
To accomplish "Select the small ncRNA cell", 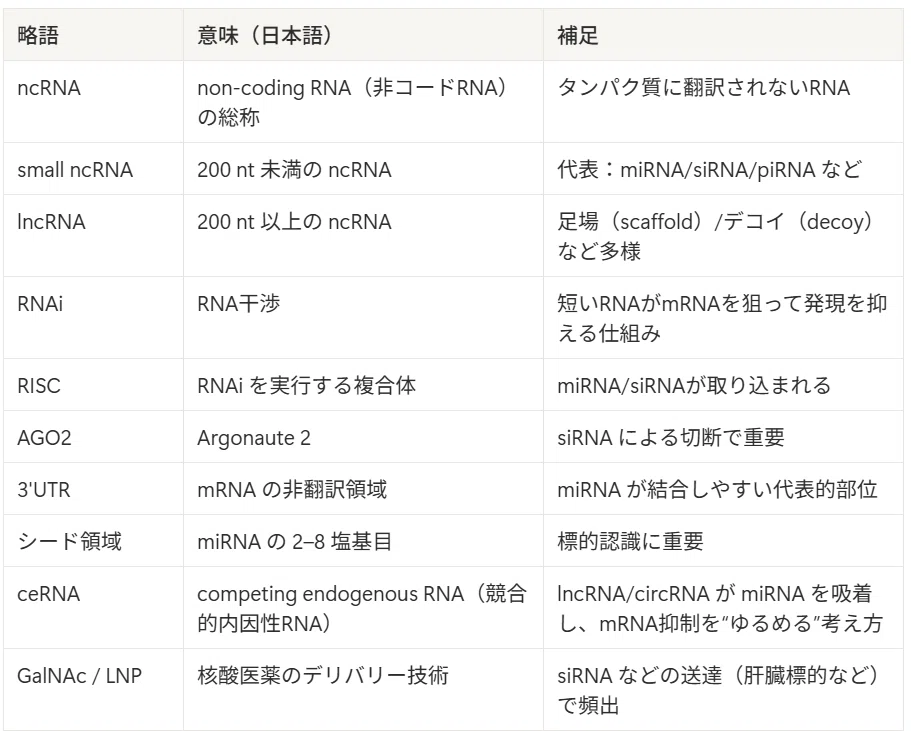I will click(94, 169).
